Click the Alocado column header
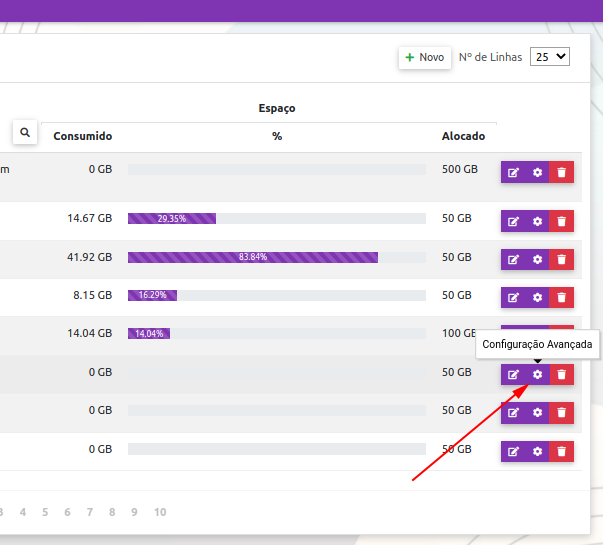603x545 pixels. (463, 136)
